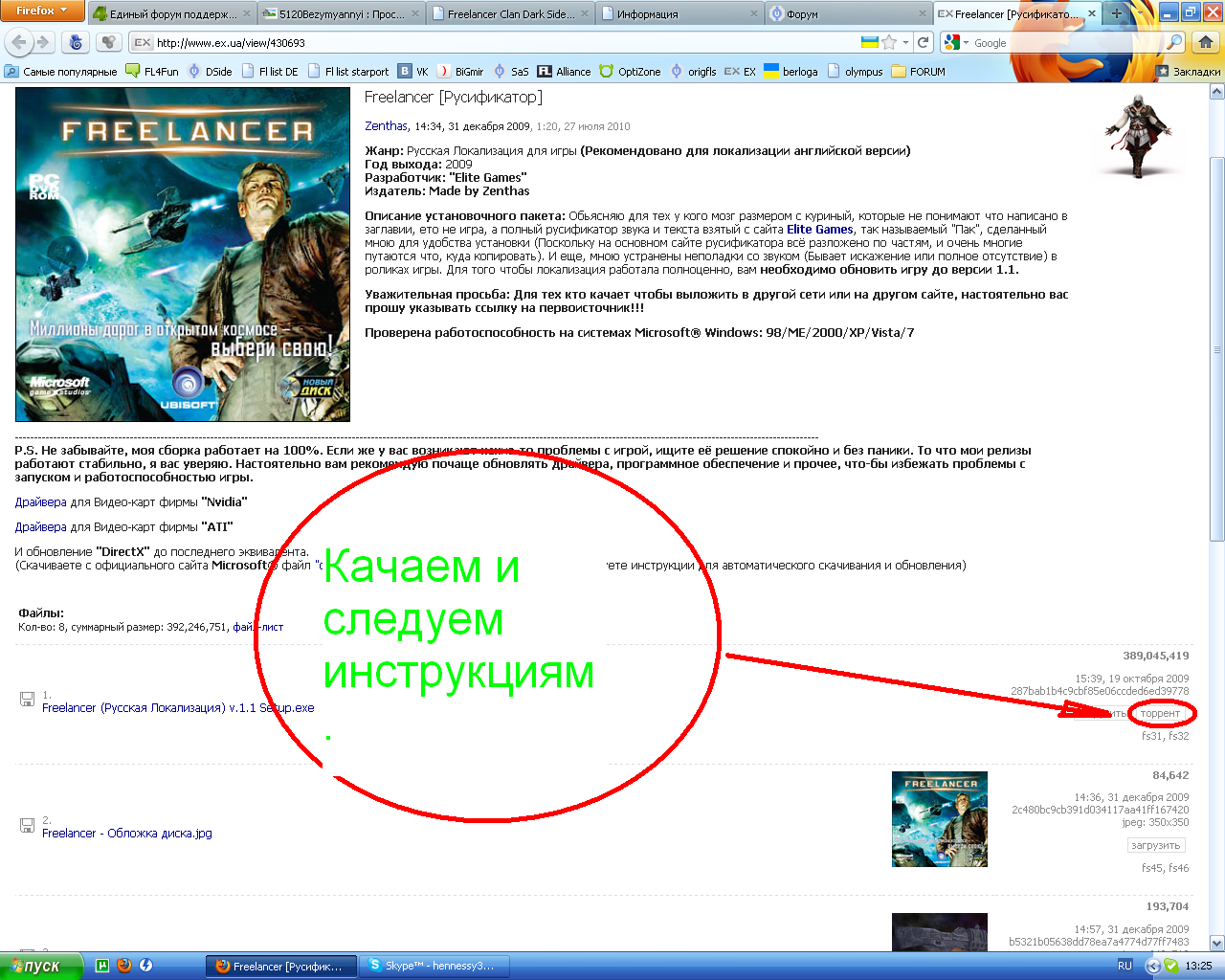Switch to the 'Информация' tab
Screen dimensions: 1225x980
(x=679, y=13)
